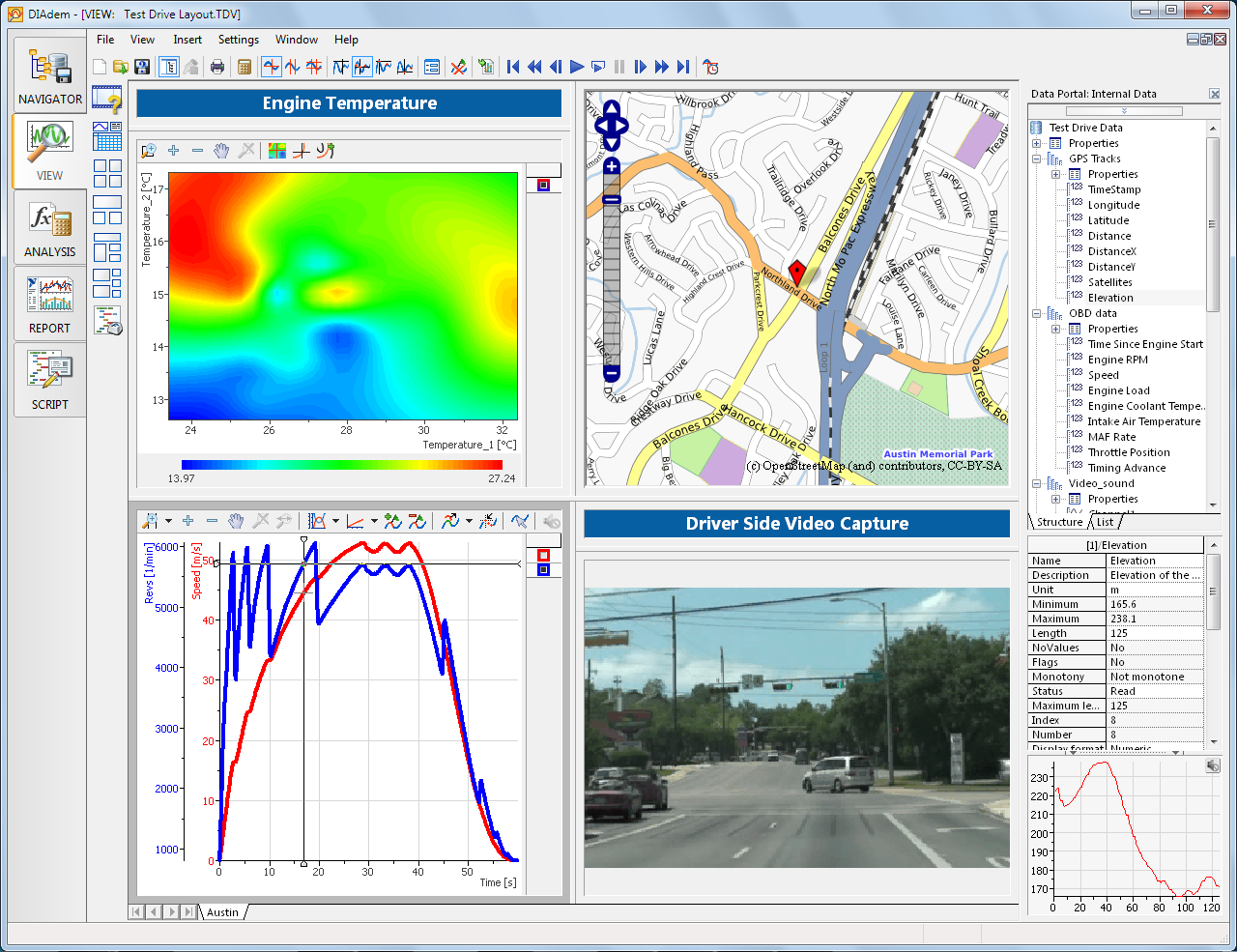Collapse the OBD data tree node

(1037, 313)
